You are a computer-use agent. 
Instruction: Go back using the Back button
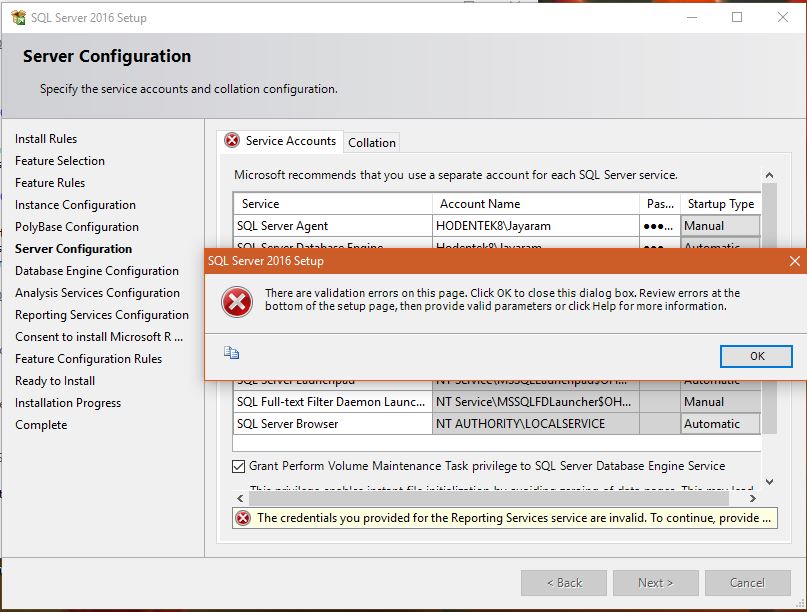pos(563,582)
